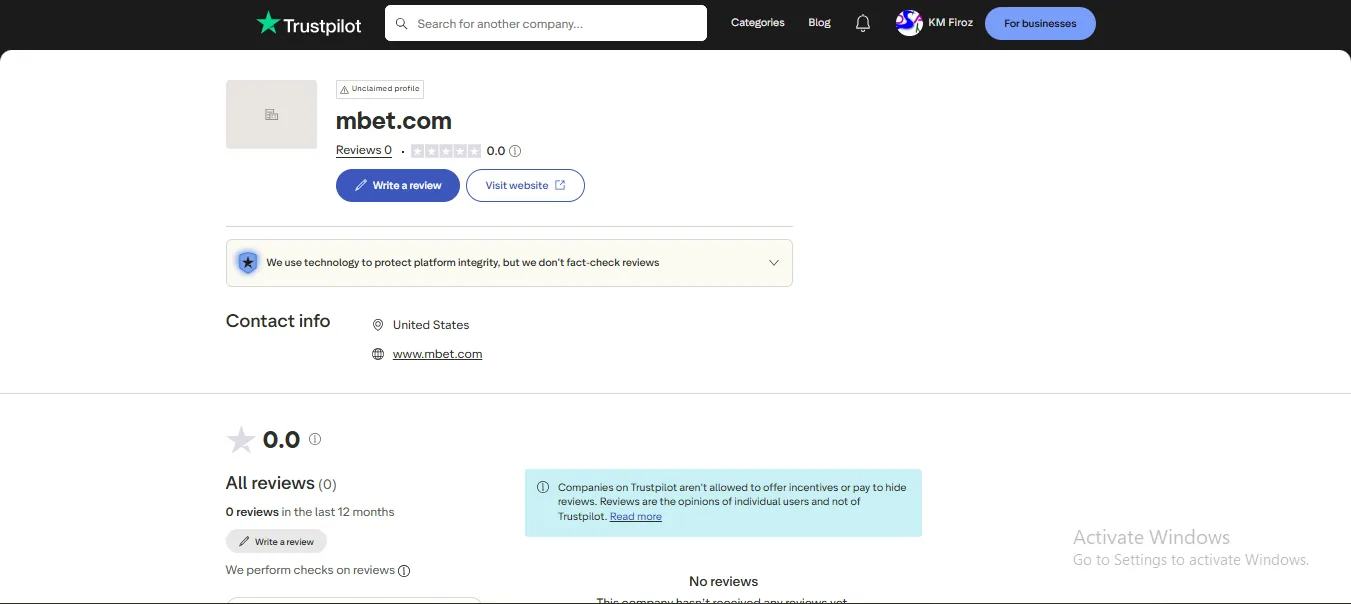Open KM Firoz profile avatar

[909, 23]
